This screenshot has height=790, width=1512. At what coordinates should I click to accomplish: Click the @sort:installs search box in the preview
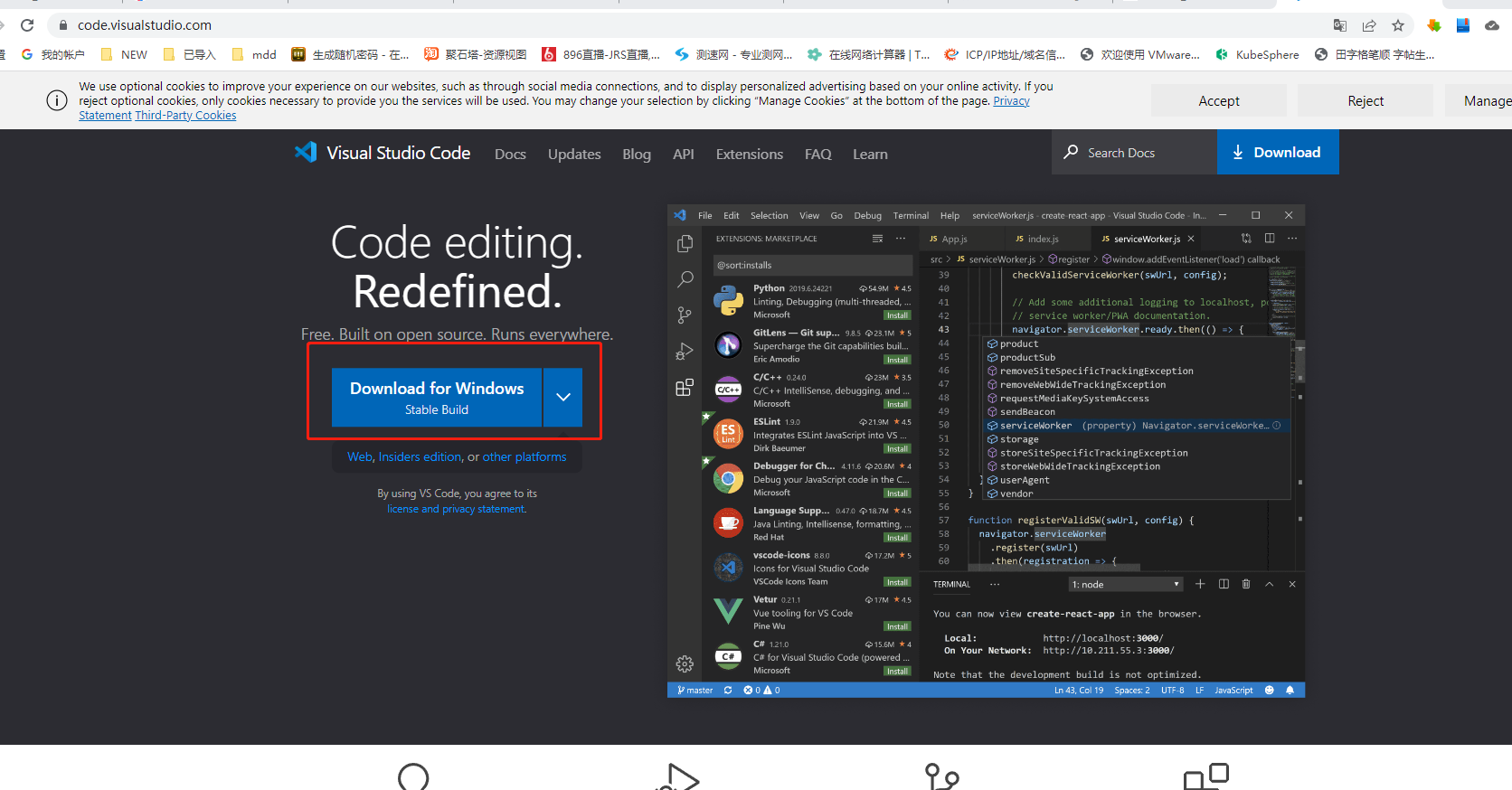click(812, 265)
